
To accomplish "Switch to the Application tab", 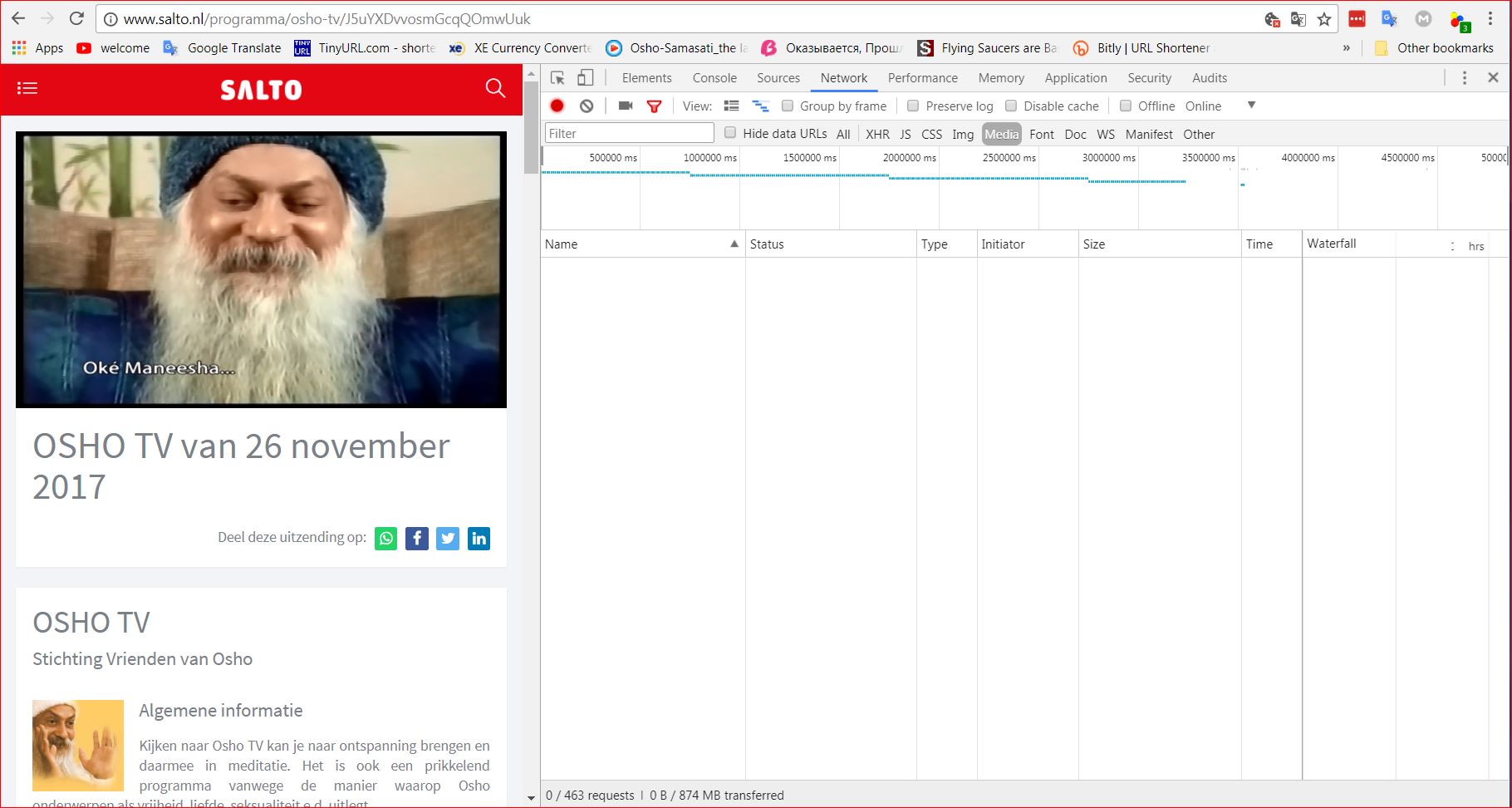I will coord(1076,78).
